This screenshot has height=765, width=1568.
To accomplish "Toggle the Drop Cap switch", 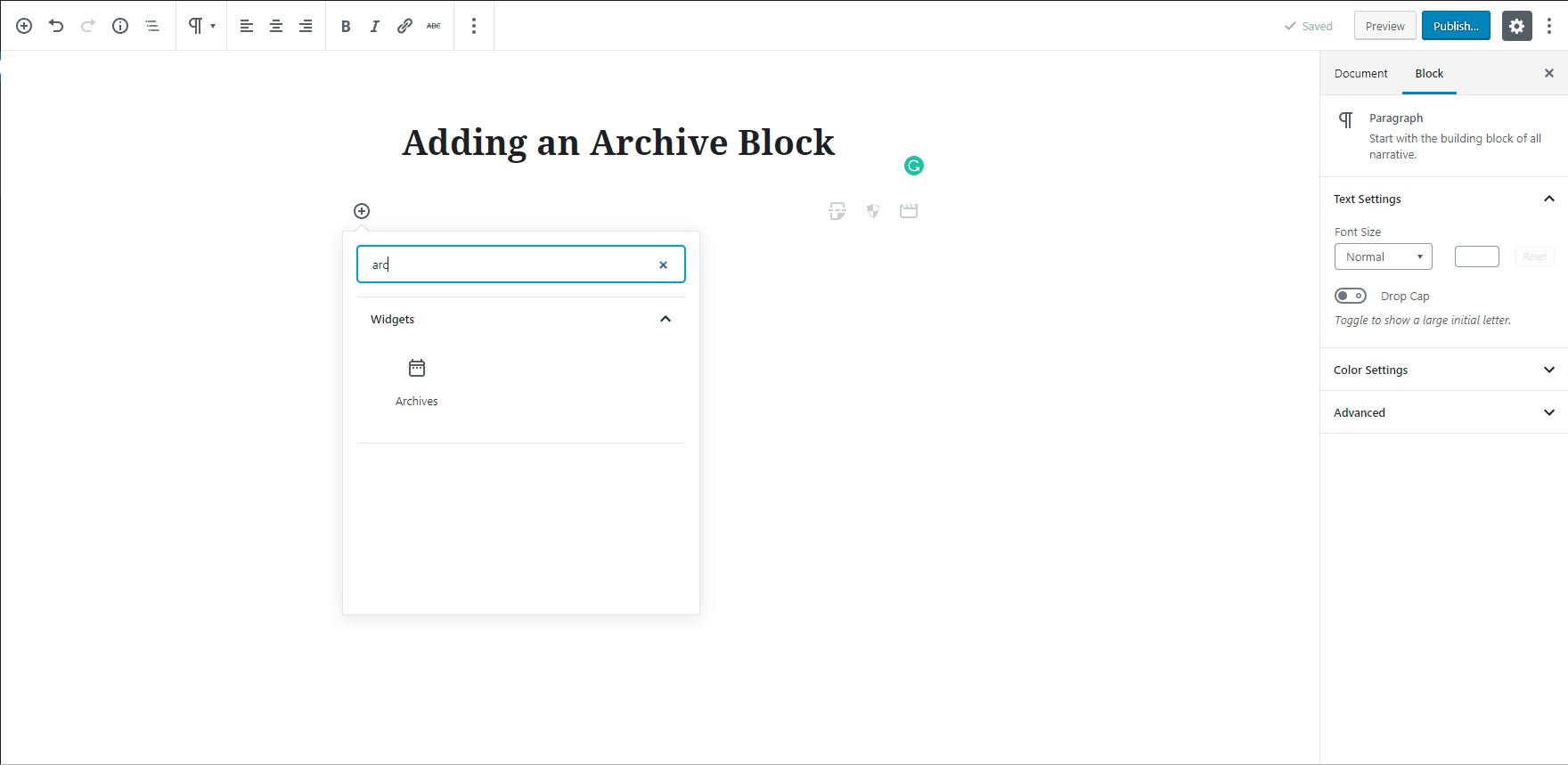I will point(1351,296).
